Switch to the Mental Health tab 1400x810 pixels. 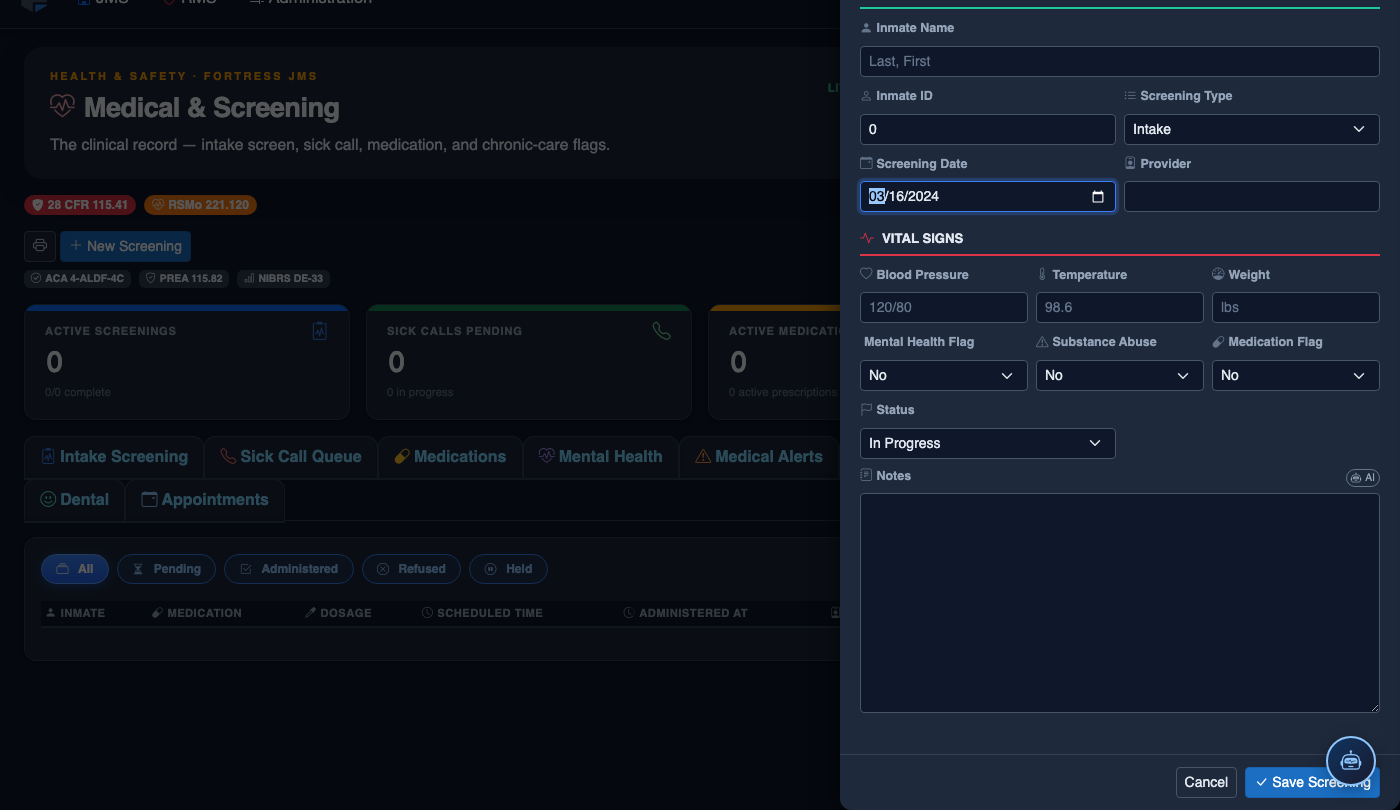click(600, 457)
